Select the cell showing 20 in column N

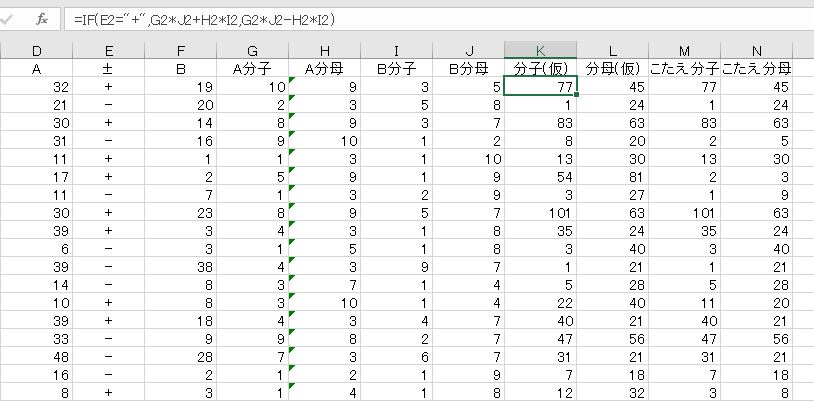(x=756, y=303)
